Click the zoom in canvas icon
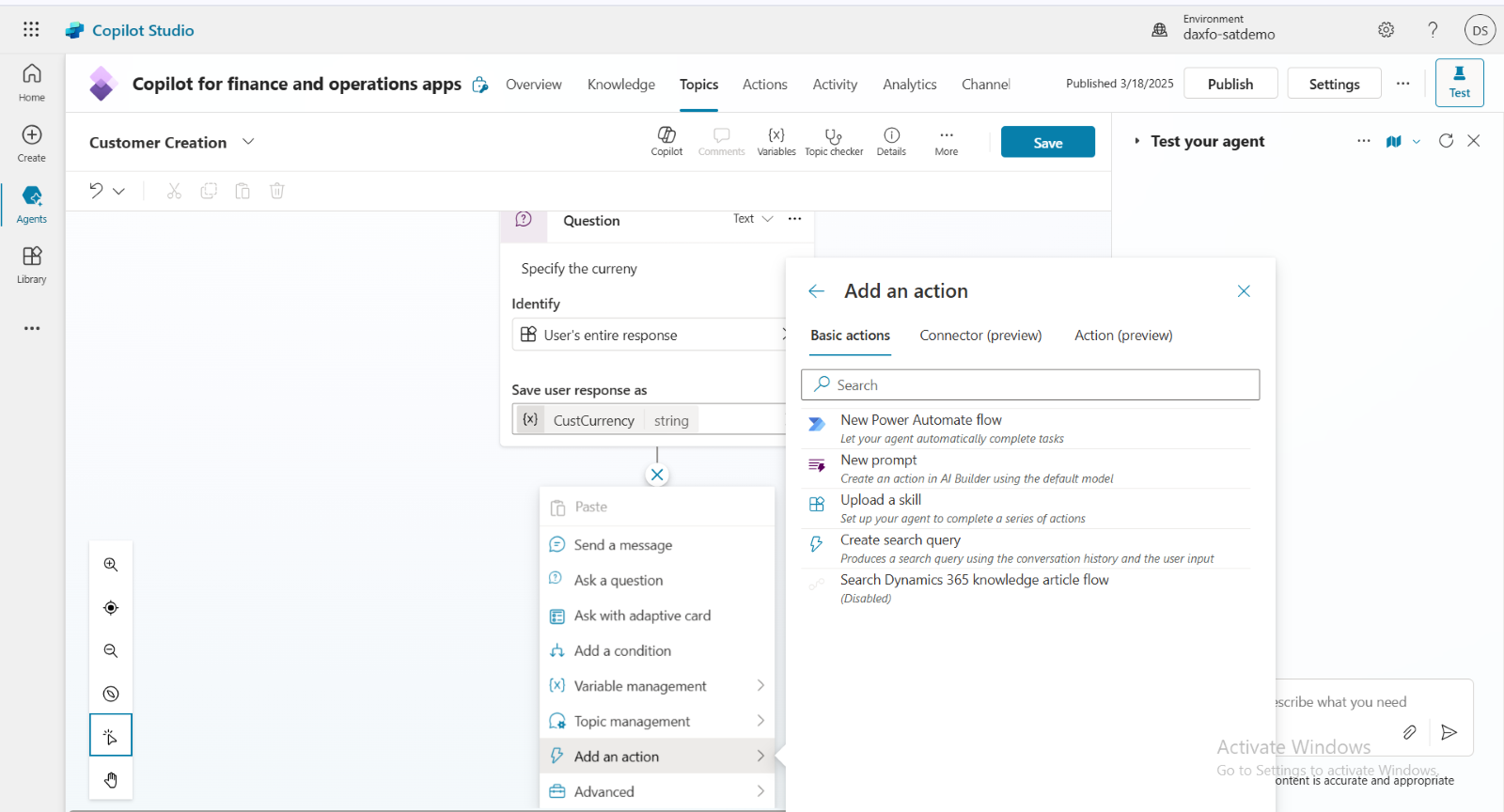 pyautogui.click(x=111, y=565)
